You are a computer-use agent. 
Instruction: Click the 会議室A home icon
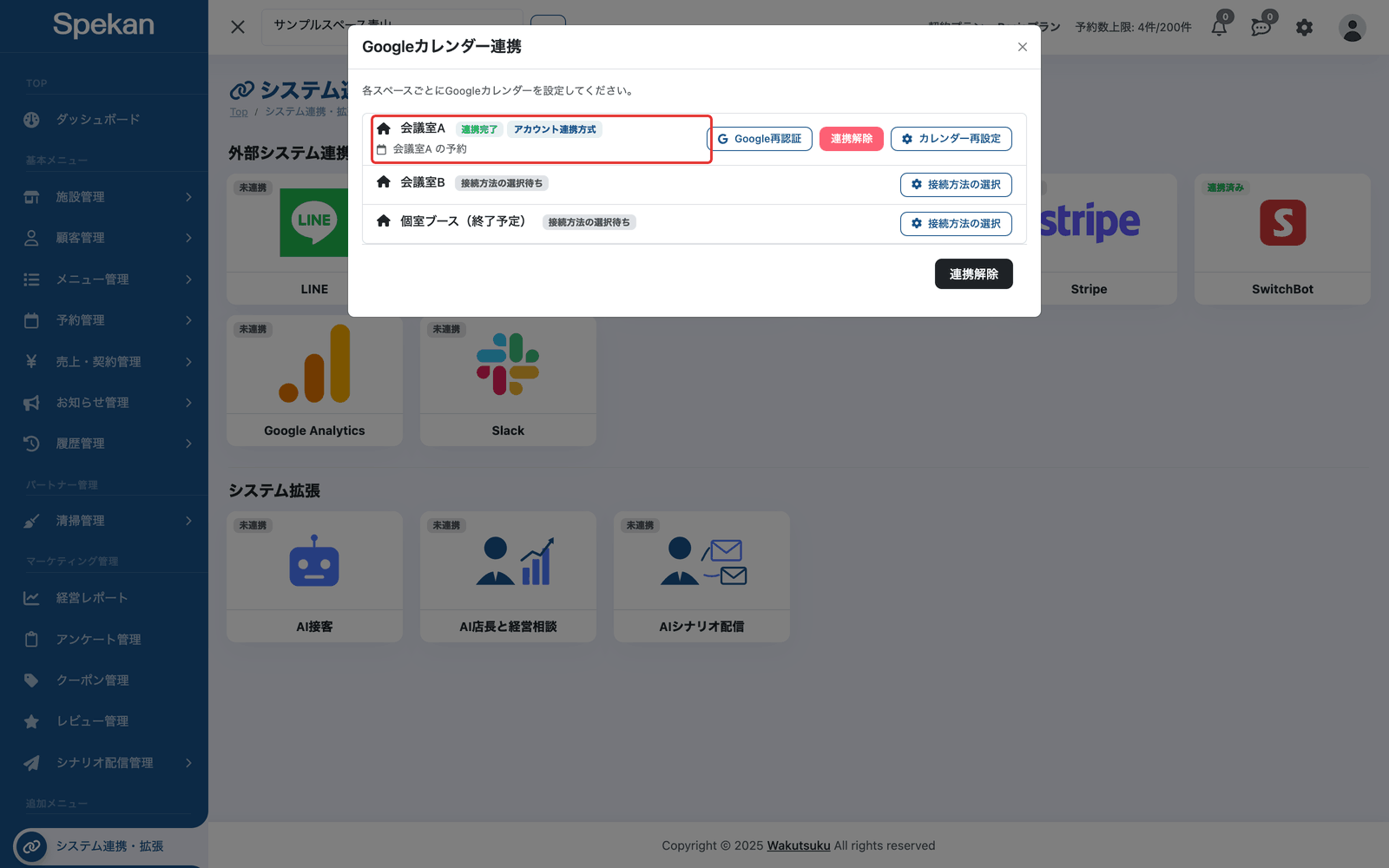point(384,128)
